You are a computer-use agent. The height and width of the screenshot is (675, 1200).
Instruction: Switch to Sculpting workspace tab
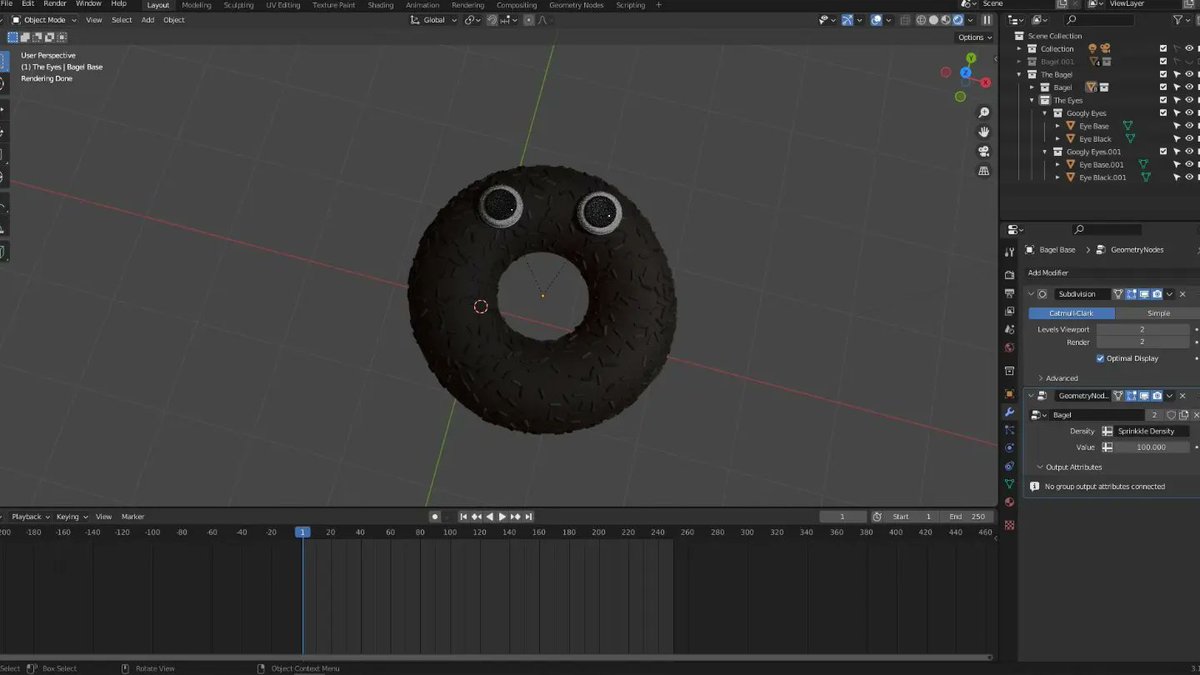tap(239, 5)
